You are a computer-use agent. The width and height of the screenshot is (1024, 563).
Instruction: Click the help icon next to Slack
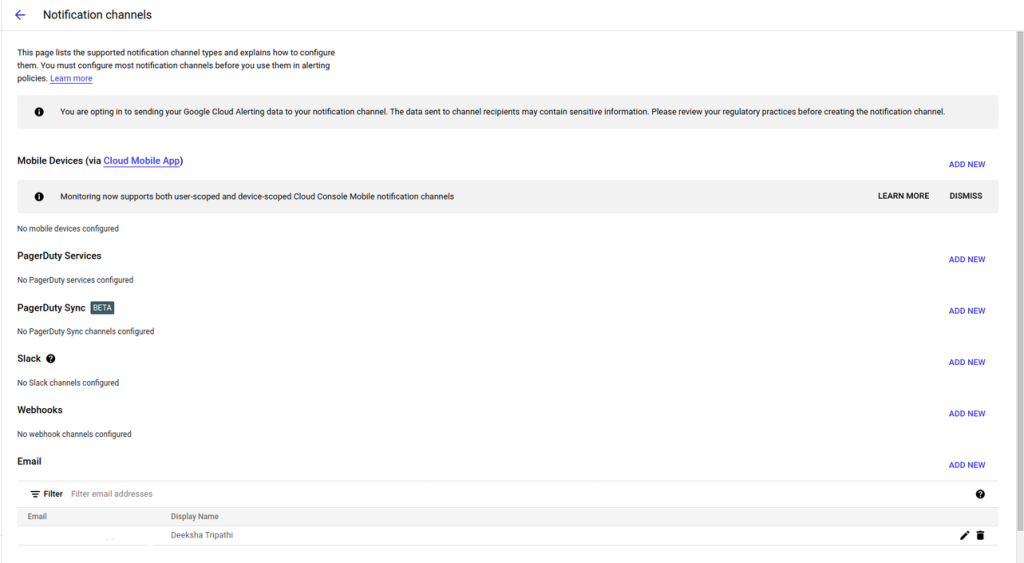(51, 359)
